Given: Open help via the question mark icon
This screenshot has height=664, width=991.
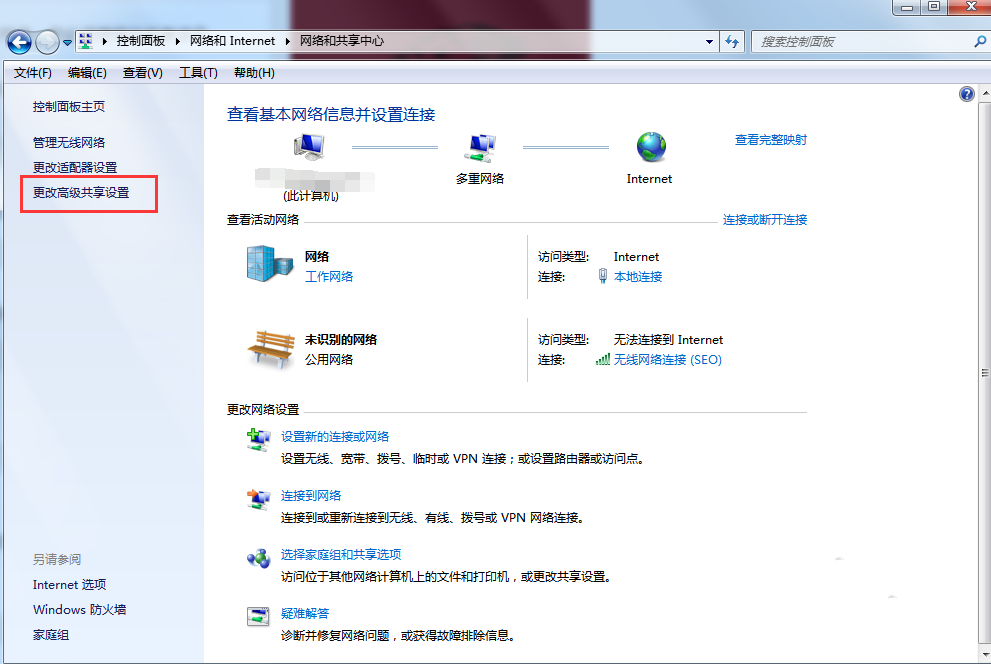Looking at the screenshot, I should coord(966,93).
